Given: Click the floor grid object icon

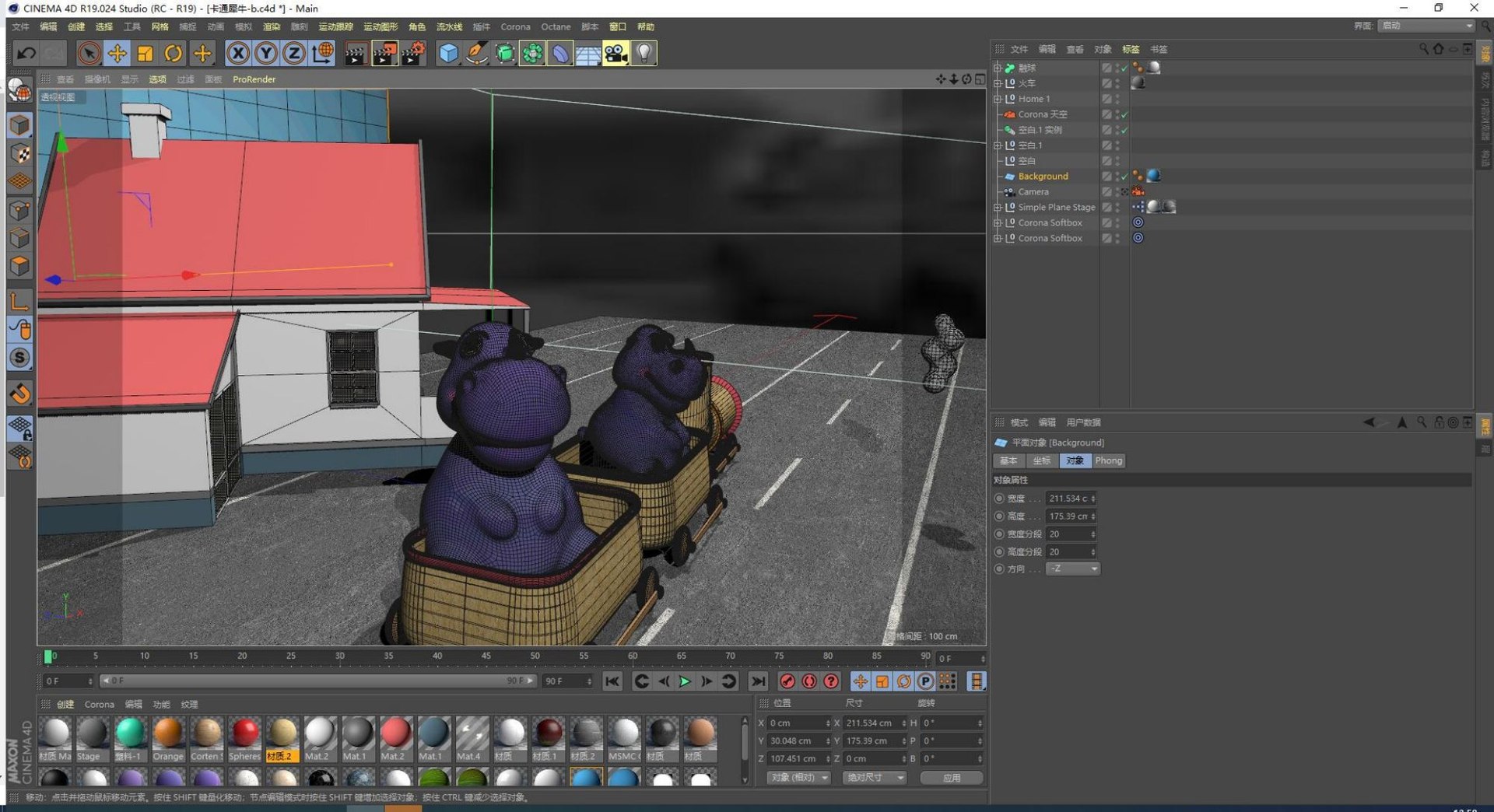Looking at the screenshot, I should tap(587, 53).
